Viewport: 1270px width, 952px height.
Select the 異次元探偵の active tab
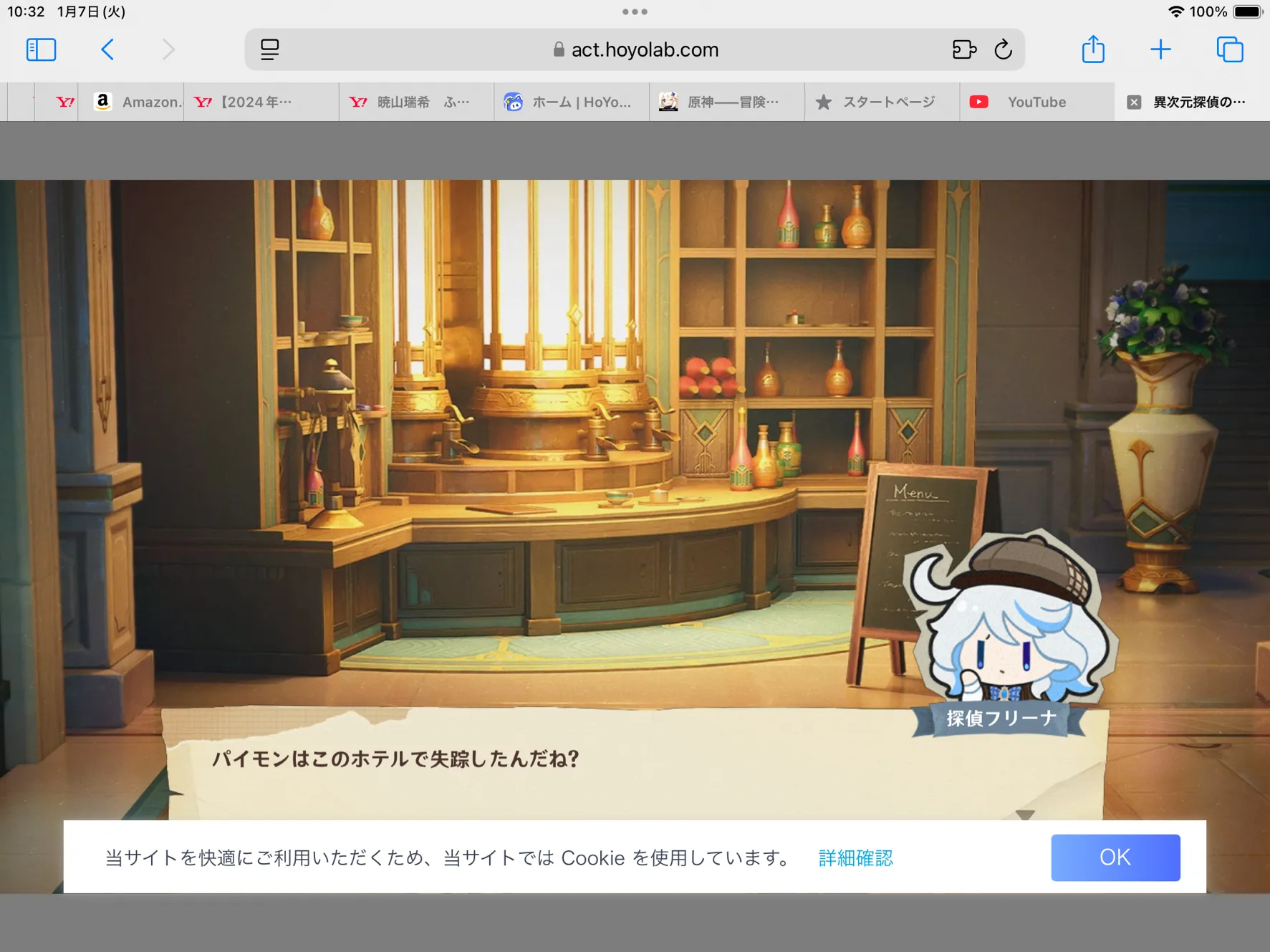click(x=1193, y=102)
